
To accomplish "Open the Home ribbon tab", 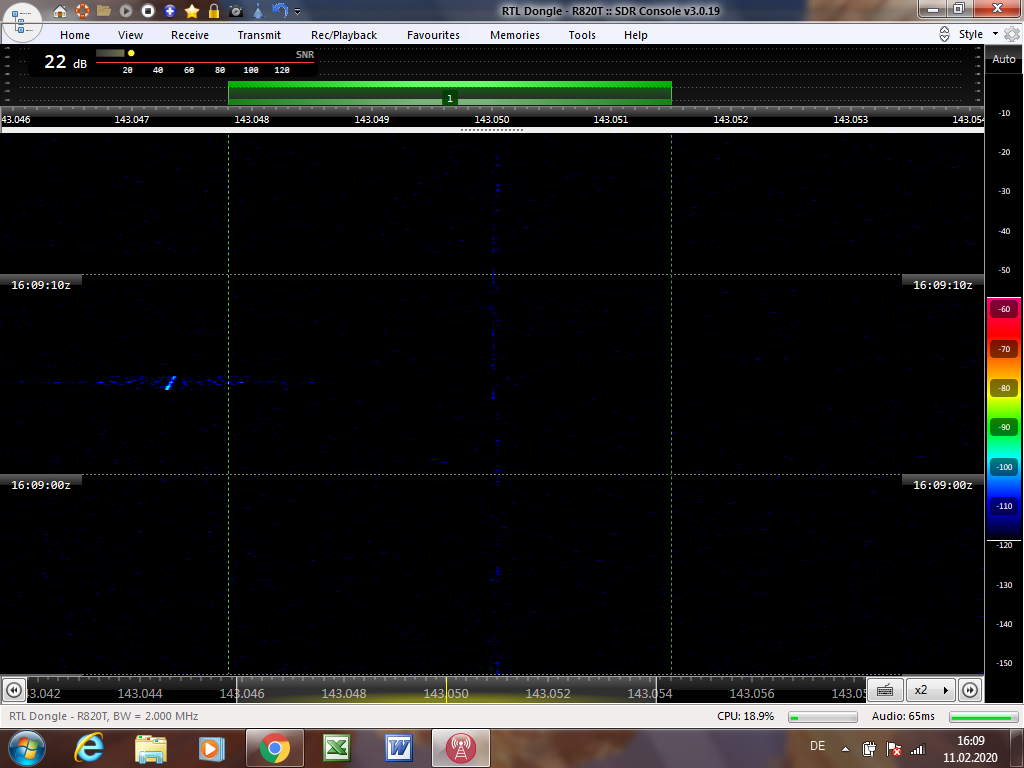I will (75, 35).
